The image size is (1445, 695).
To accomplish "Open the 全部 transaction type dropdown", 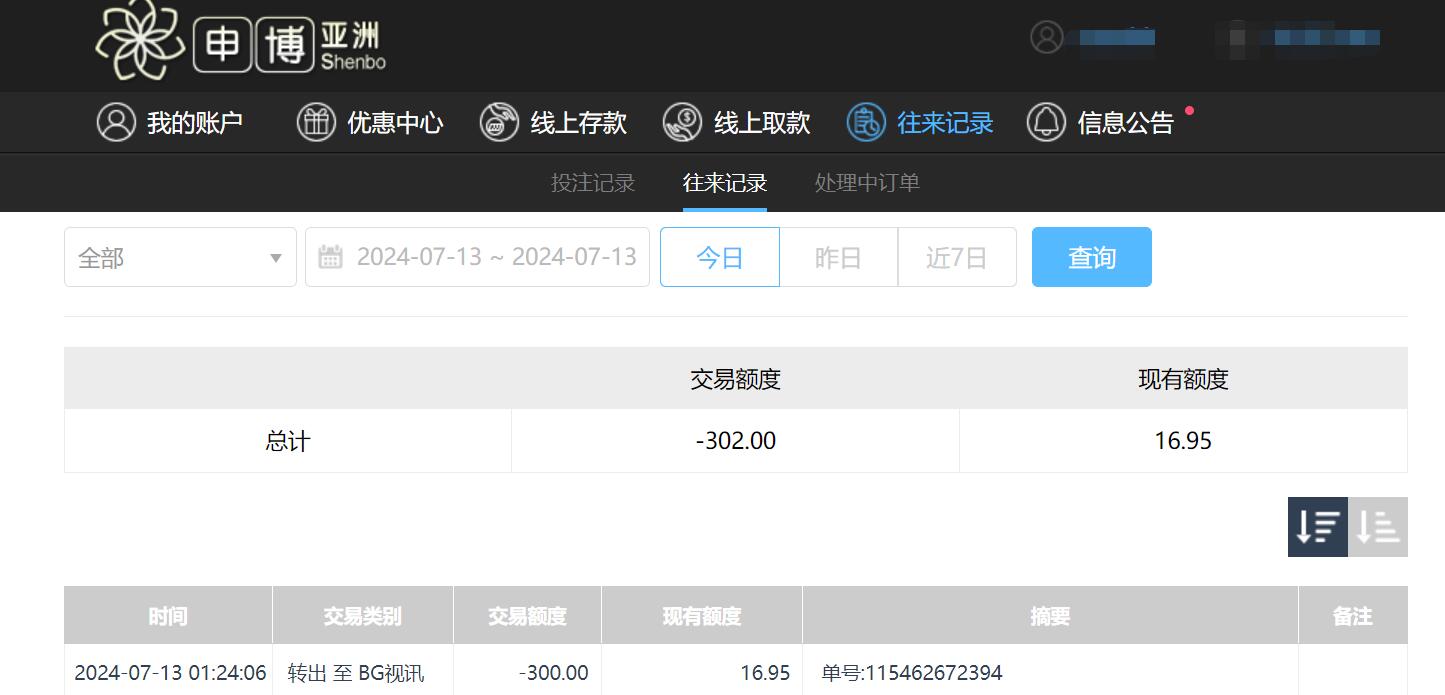I will pyautogui.click(x=180, y=257).
